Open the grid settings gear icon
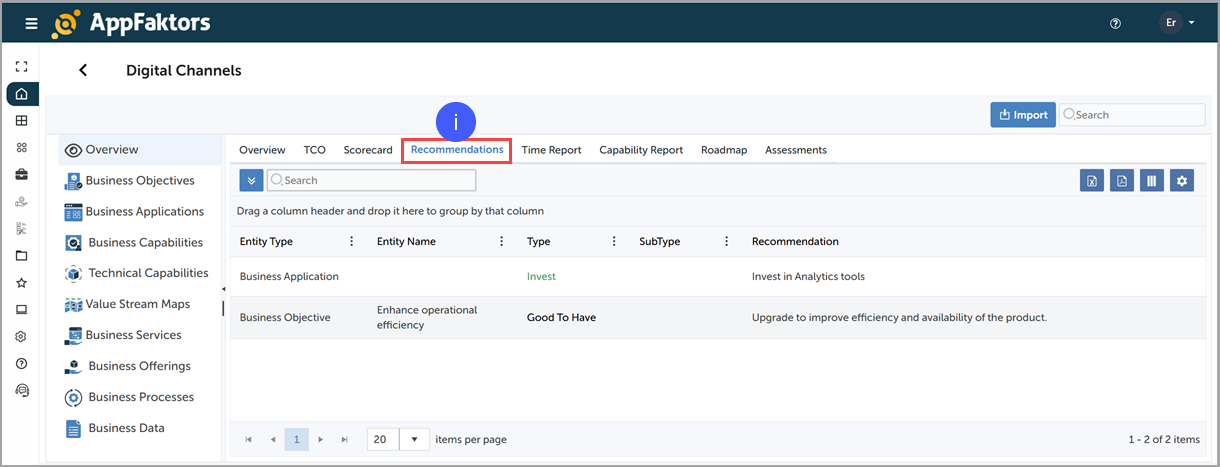This screenshot has height=467, width=1220. (1182, 181)
